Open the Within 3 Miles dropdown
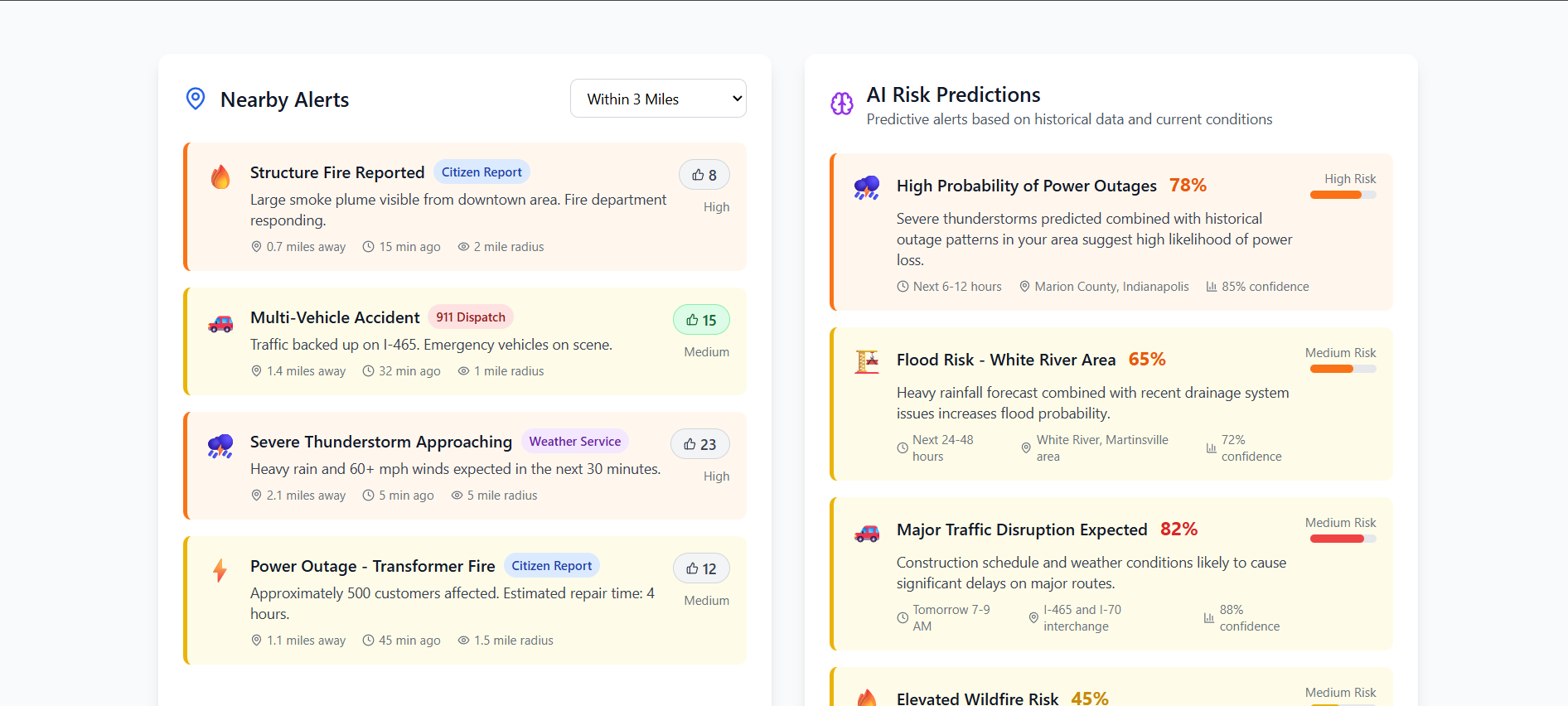Image resolution: width=1568 pixels, height=706 pixels. pos(658,99)
